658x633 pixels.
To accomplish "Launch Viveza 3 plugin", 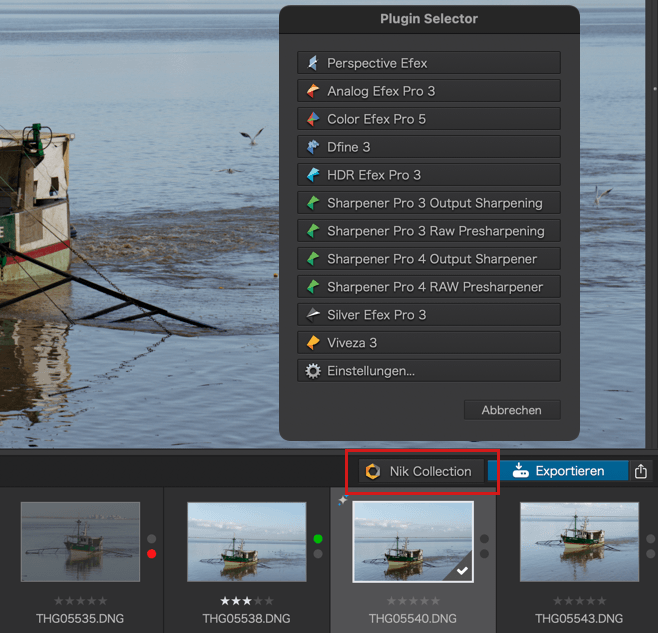I will tap(428, 343).
